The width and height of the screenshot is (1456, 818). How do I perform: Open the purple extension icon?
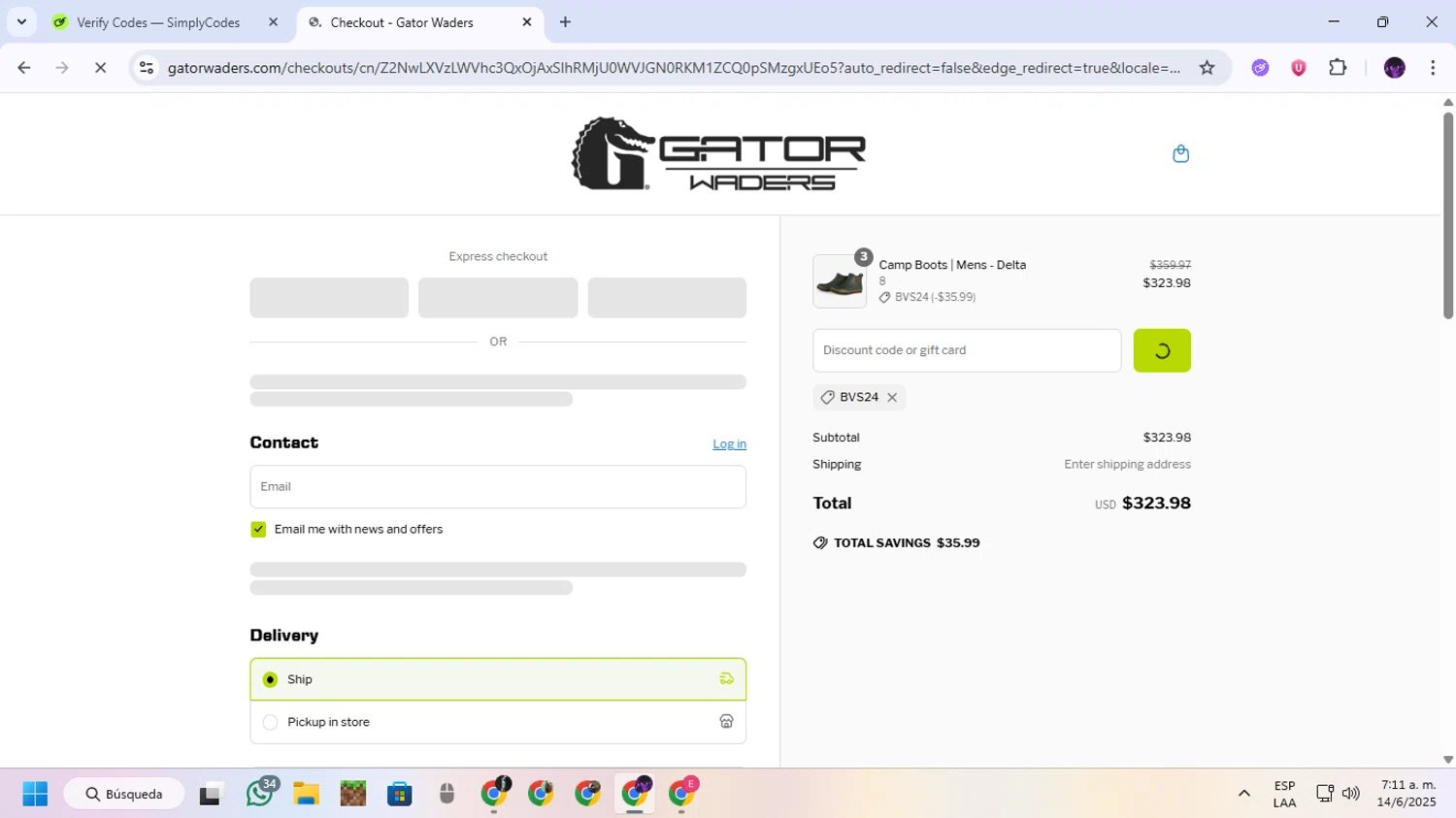(1260, 68)
